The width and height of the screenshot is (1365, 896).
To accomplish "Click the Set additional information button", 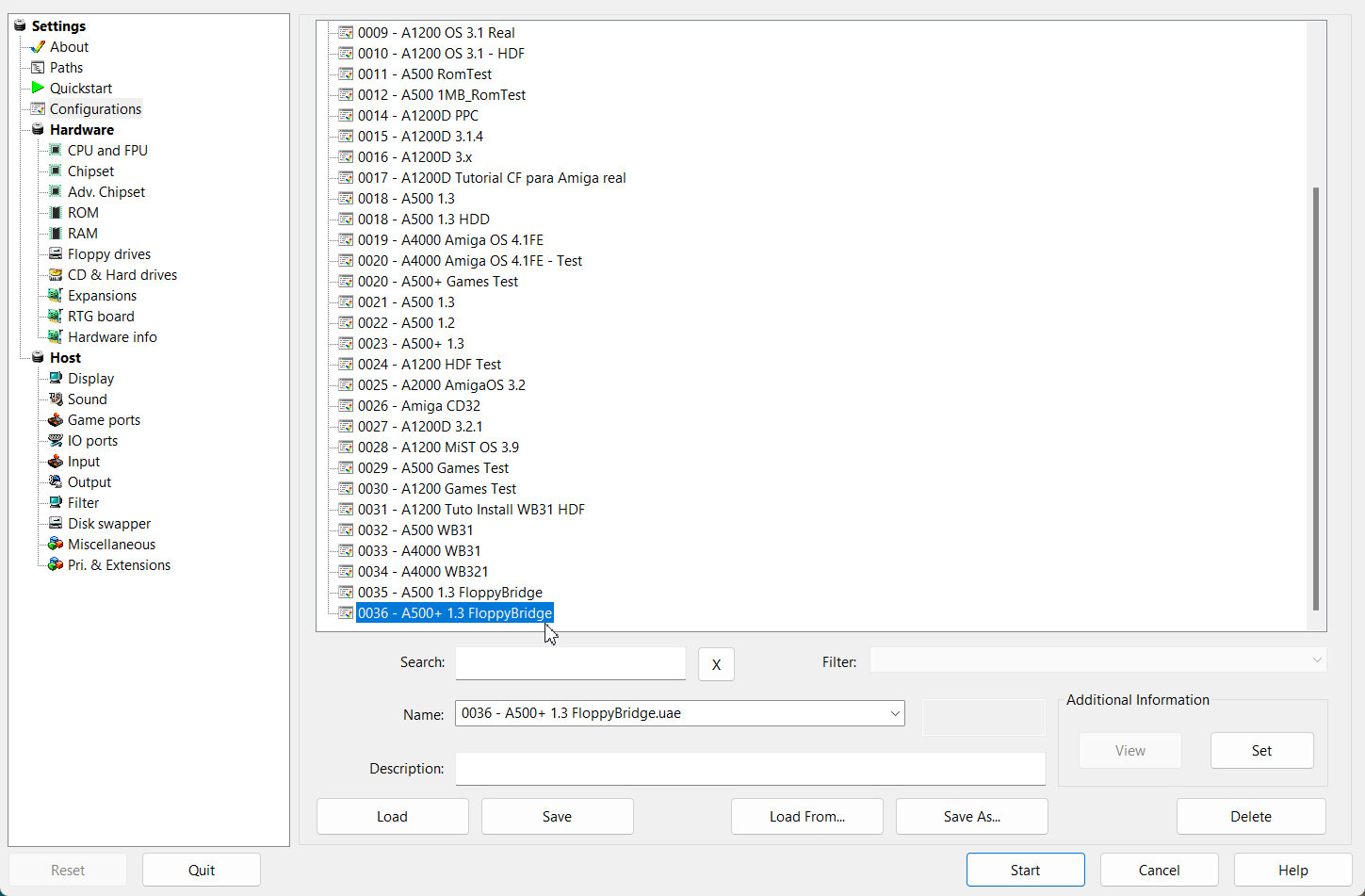I will tap(1261, 751).
